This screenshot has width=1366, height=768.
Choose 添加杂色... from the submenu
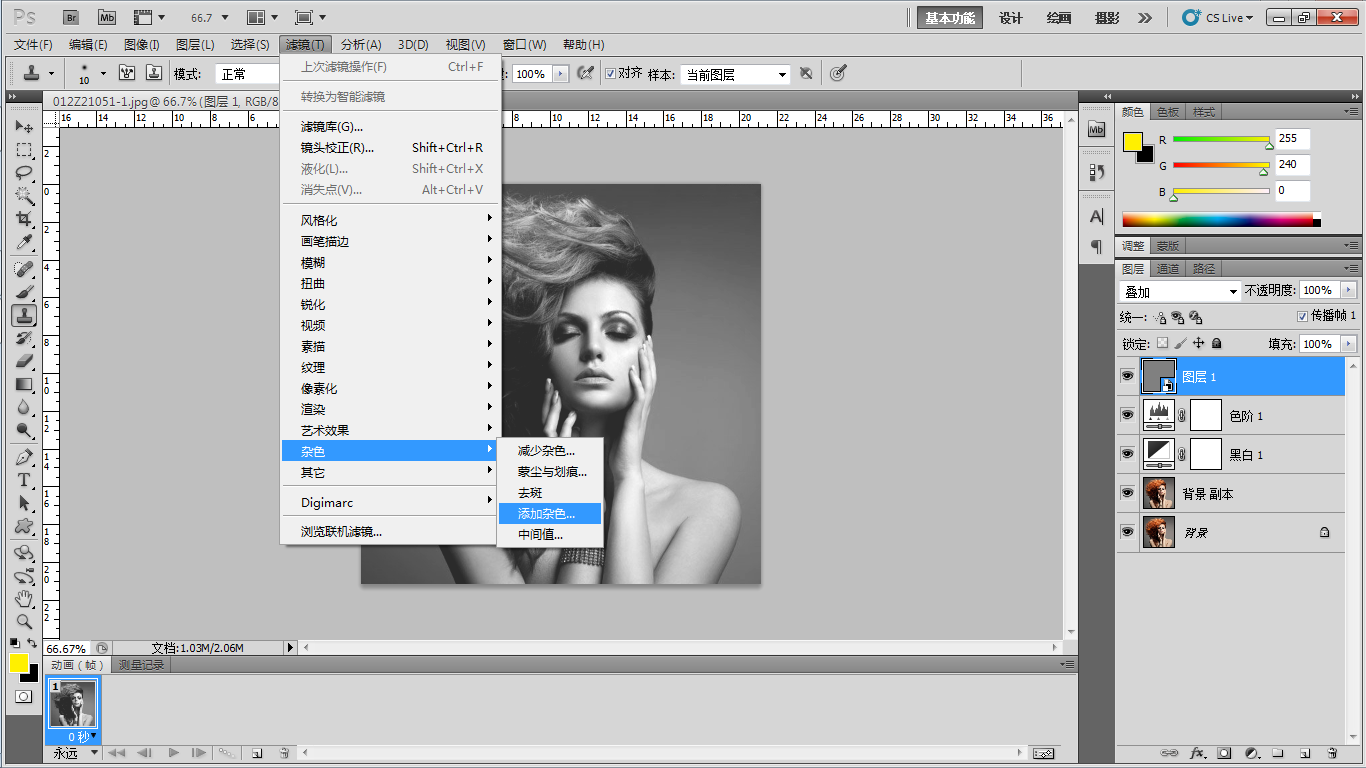[546, 513]
